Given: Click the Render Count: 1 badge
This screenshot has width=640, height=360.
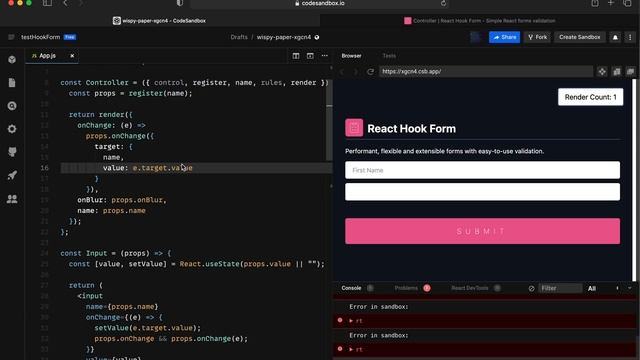Looking at the screenshot, I should [x=591, y=97].
